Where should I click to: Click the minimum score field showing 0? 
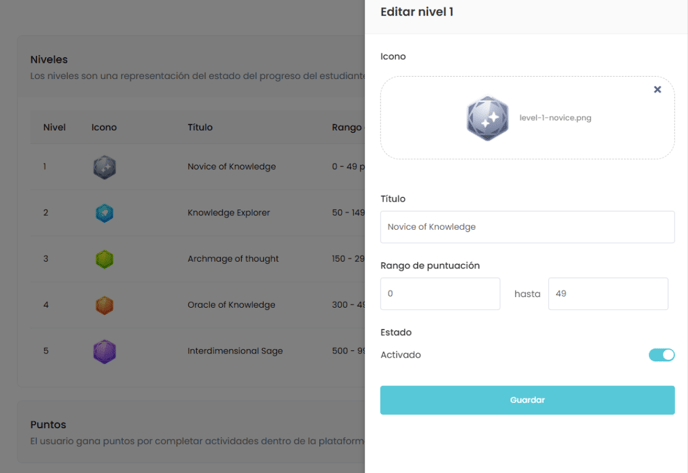440,294
